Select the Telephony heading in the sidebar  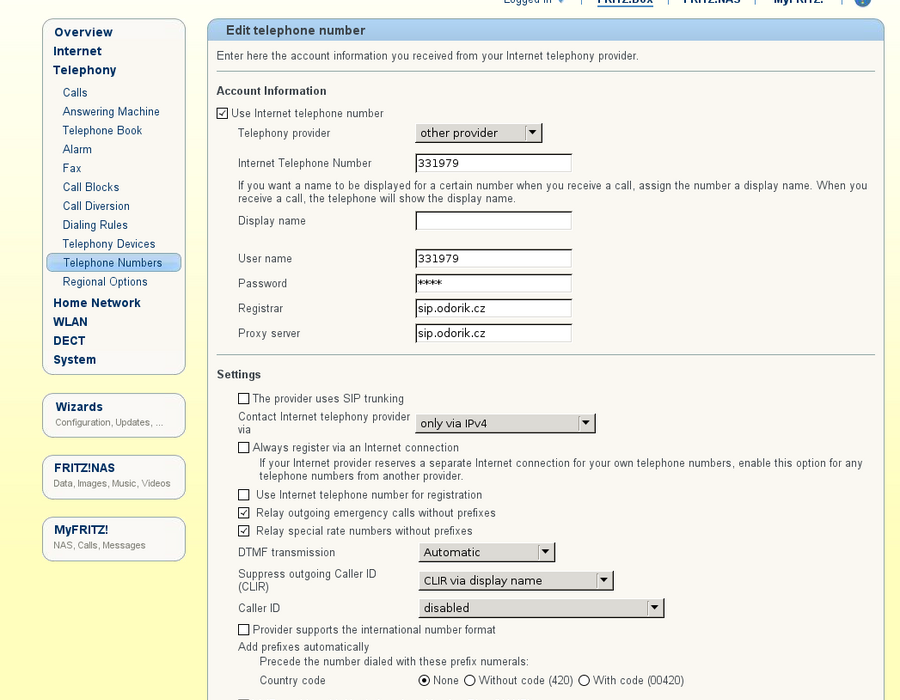tap(84, 70)
